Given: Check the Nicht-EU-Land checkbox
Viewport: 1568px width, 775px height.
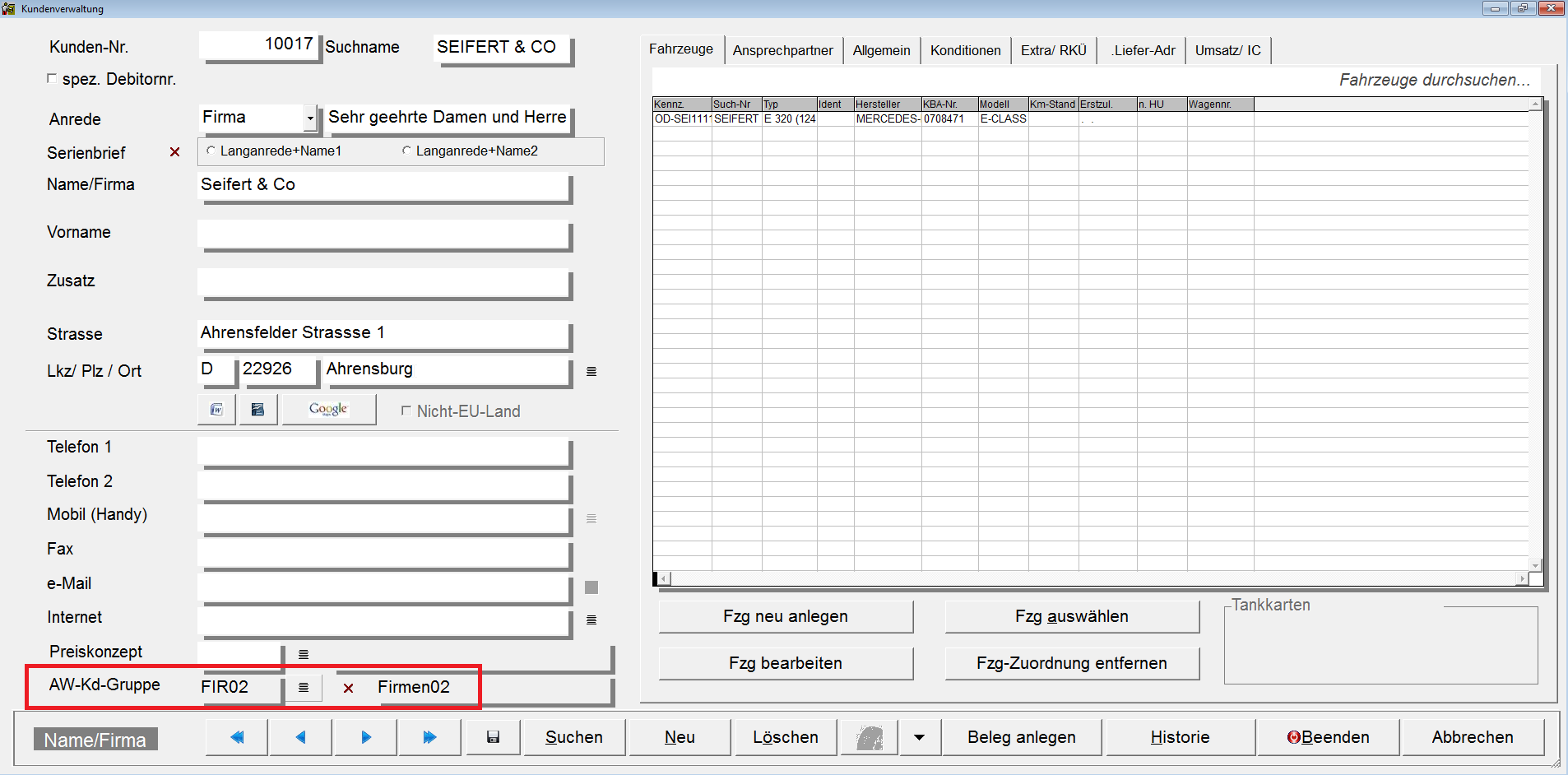Looking at the screenshot, I should [406, 411].
